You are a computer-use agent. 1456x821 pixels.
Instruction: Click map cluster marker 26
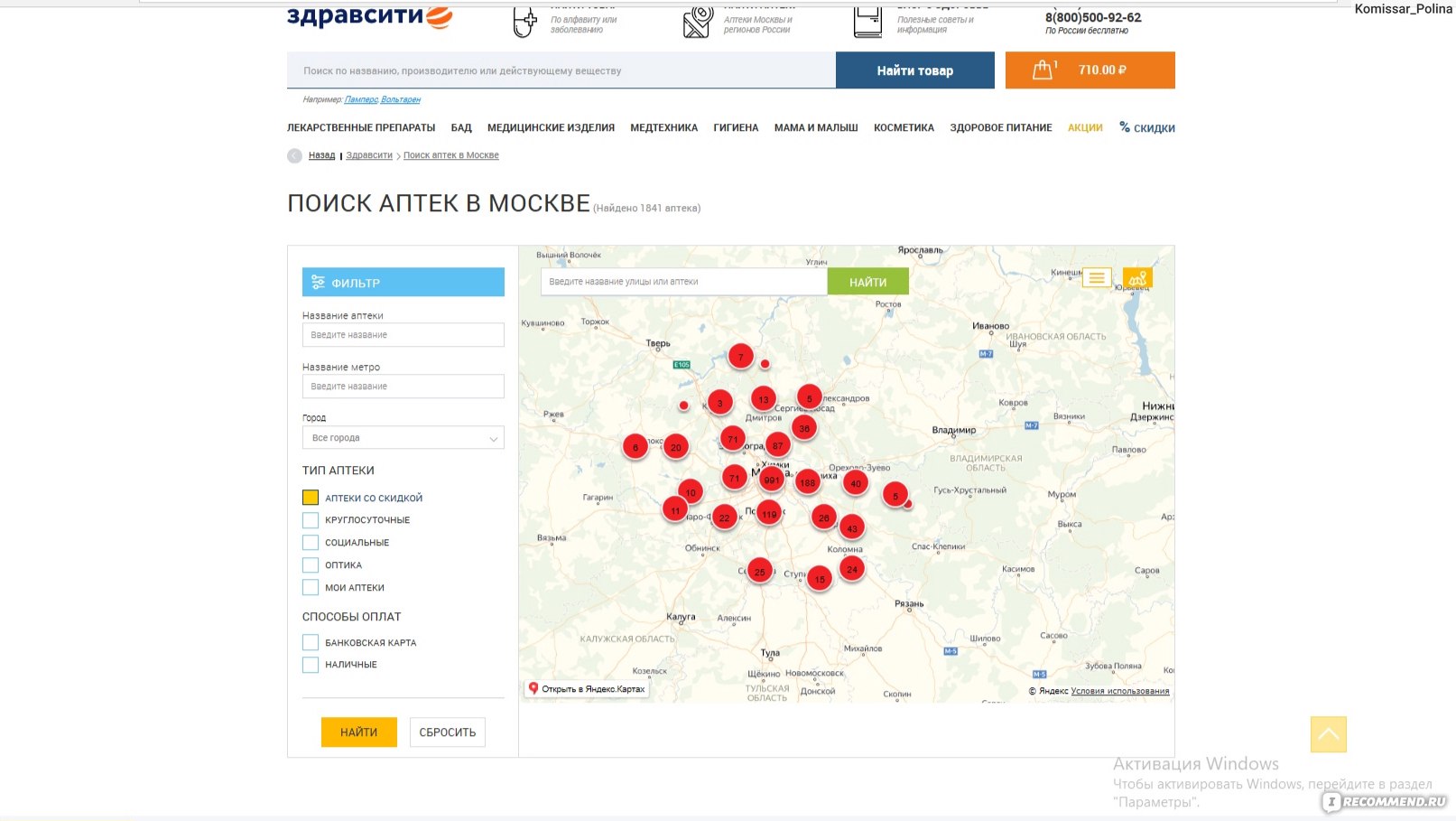pos(823,518)
